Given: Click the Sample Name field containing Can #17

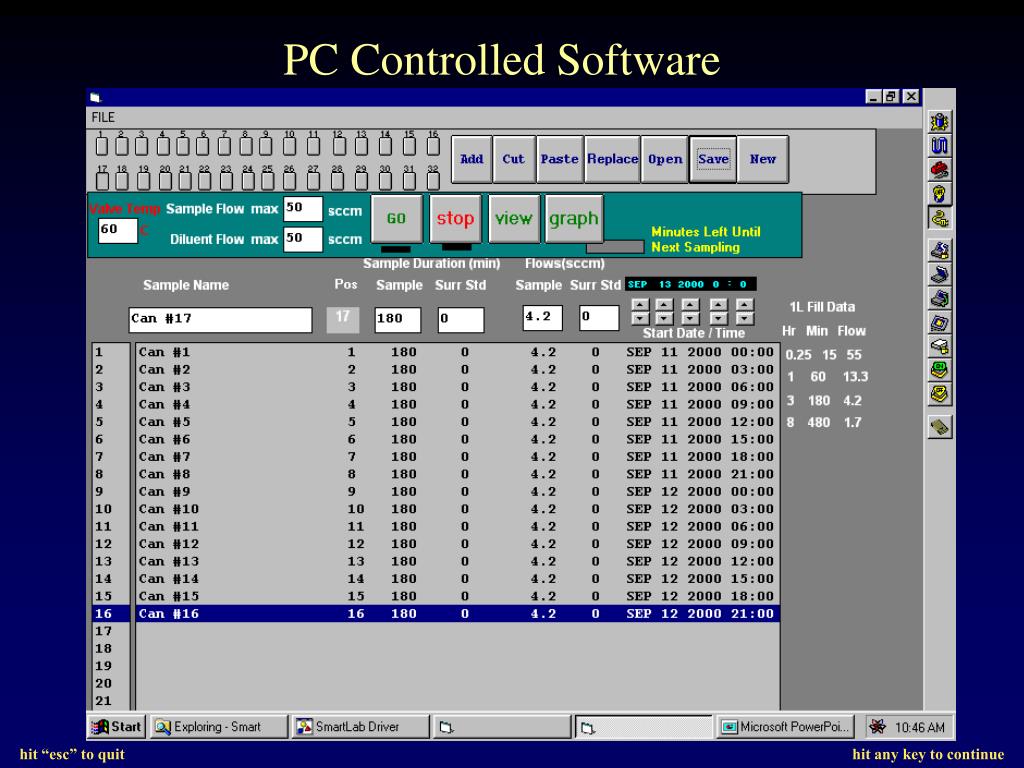Looking at the screenshot, I should (x=220, y=320).
